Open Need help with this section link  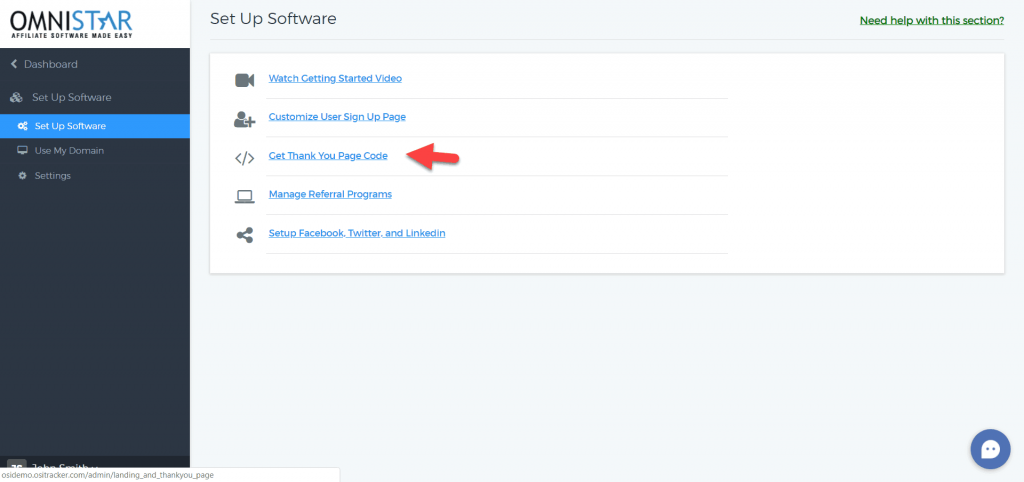932,20
